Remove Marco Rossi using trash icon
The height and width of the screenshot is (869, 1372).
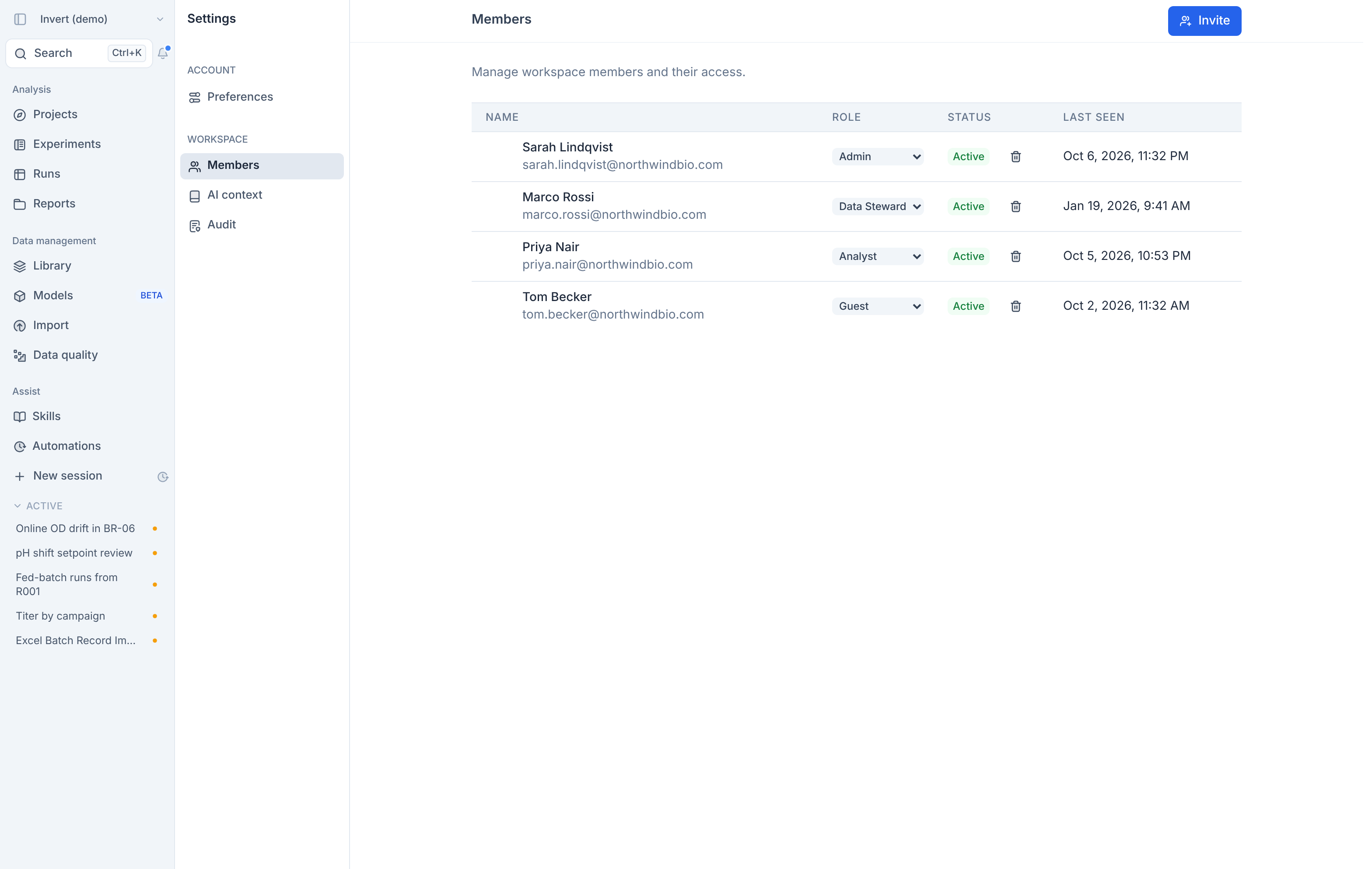point(1015,206)
